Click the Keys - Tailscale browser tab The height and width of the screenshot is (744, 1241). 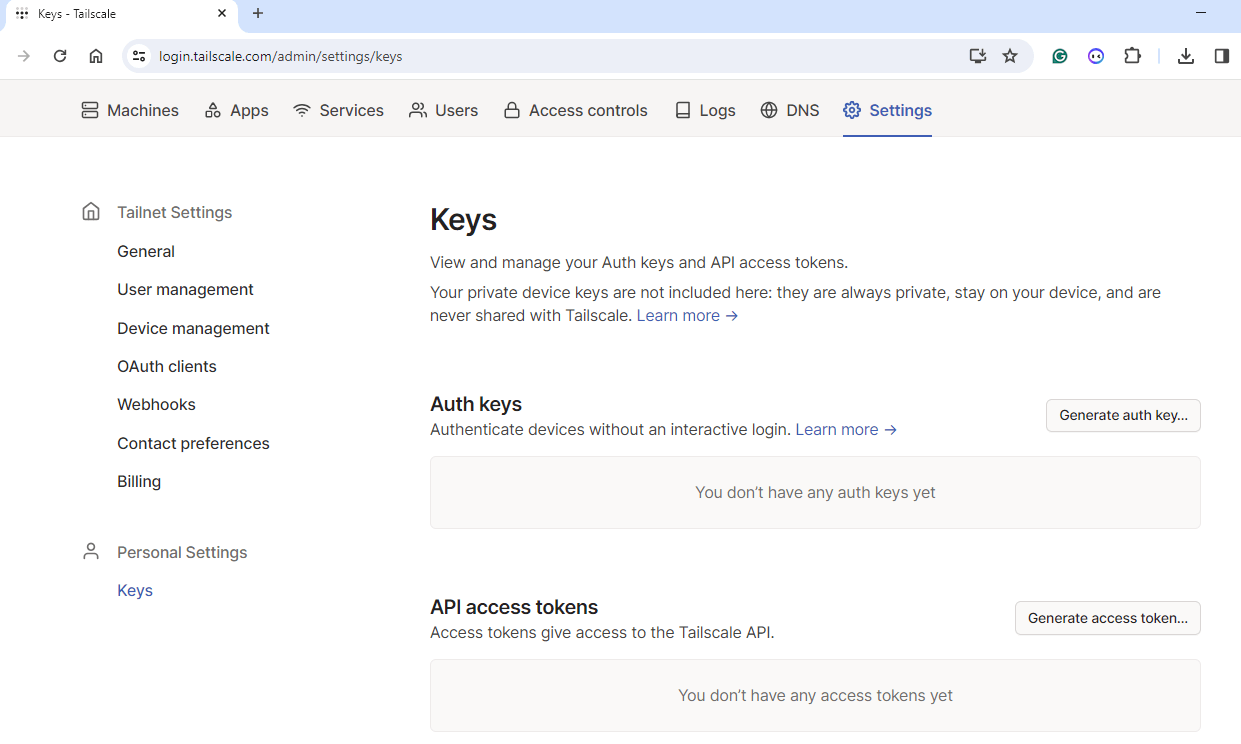point(120,14)
